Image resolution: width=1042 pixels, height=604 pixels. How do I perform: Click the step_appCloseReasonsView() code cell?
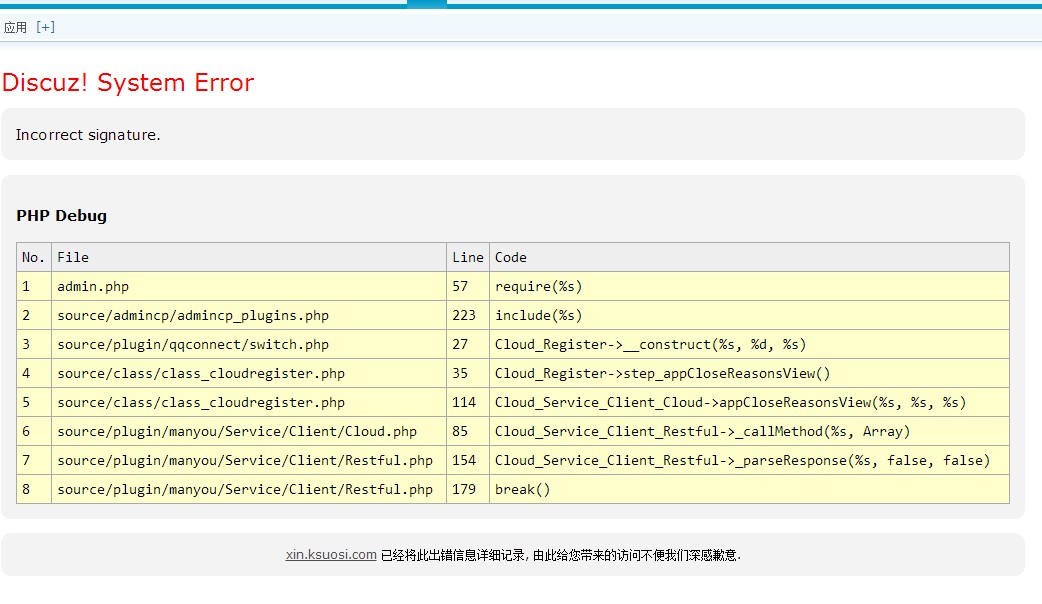[662, 373]
